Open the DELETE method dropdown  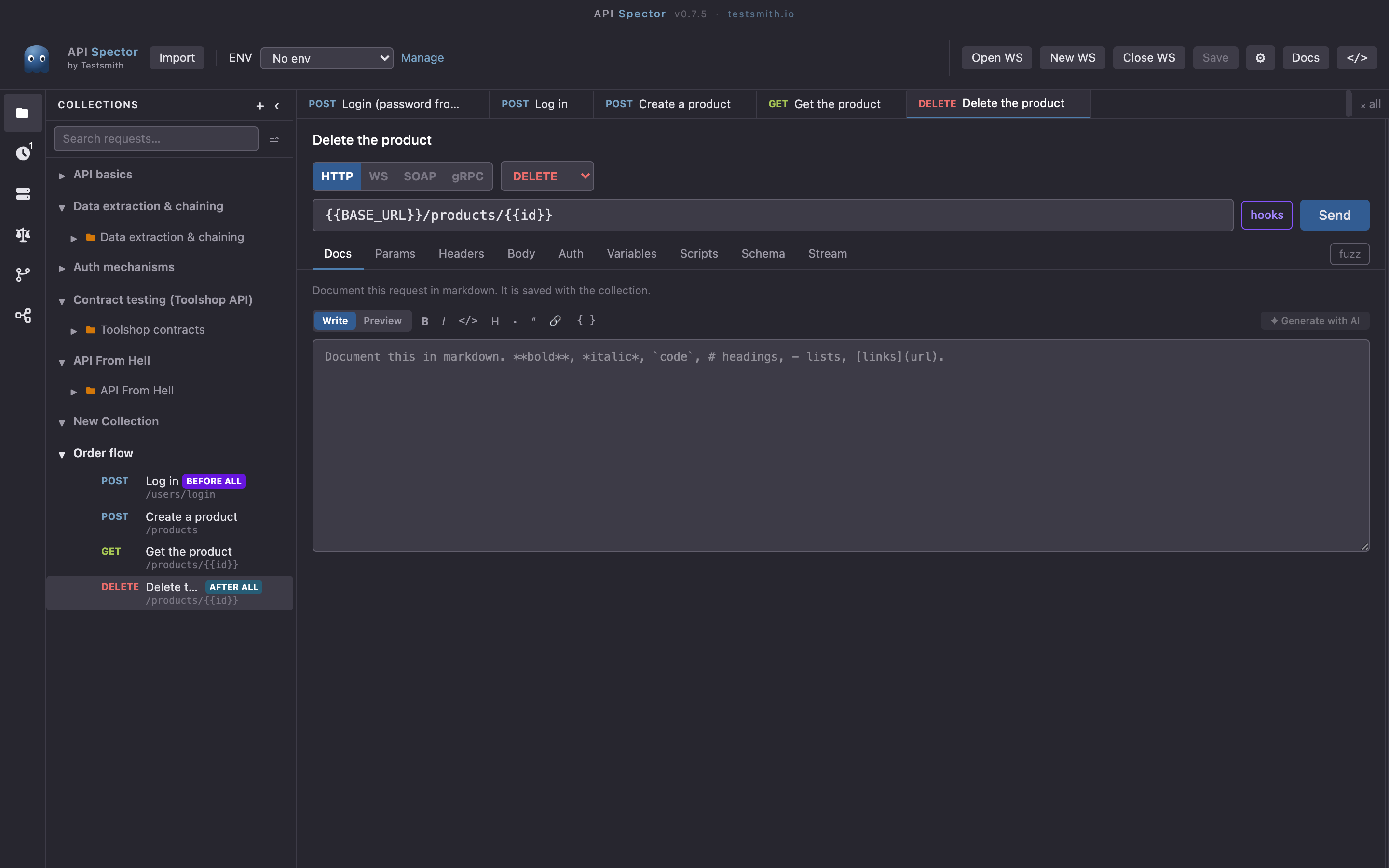(547, 176)
